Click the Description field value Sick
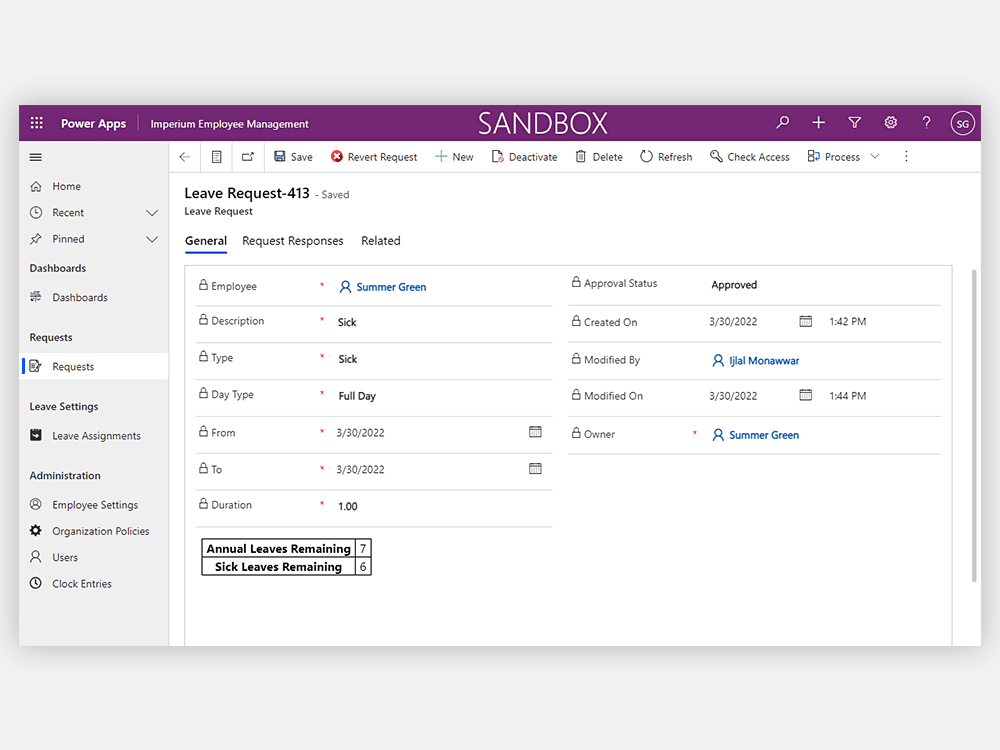 coord(347,322)
